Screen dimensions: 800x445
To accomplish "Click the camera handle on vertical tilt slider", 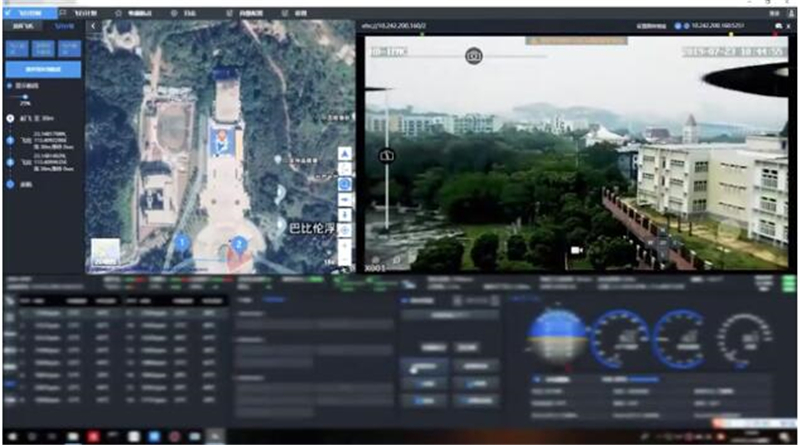I will 387,155.
